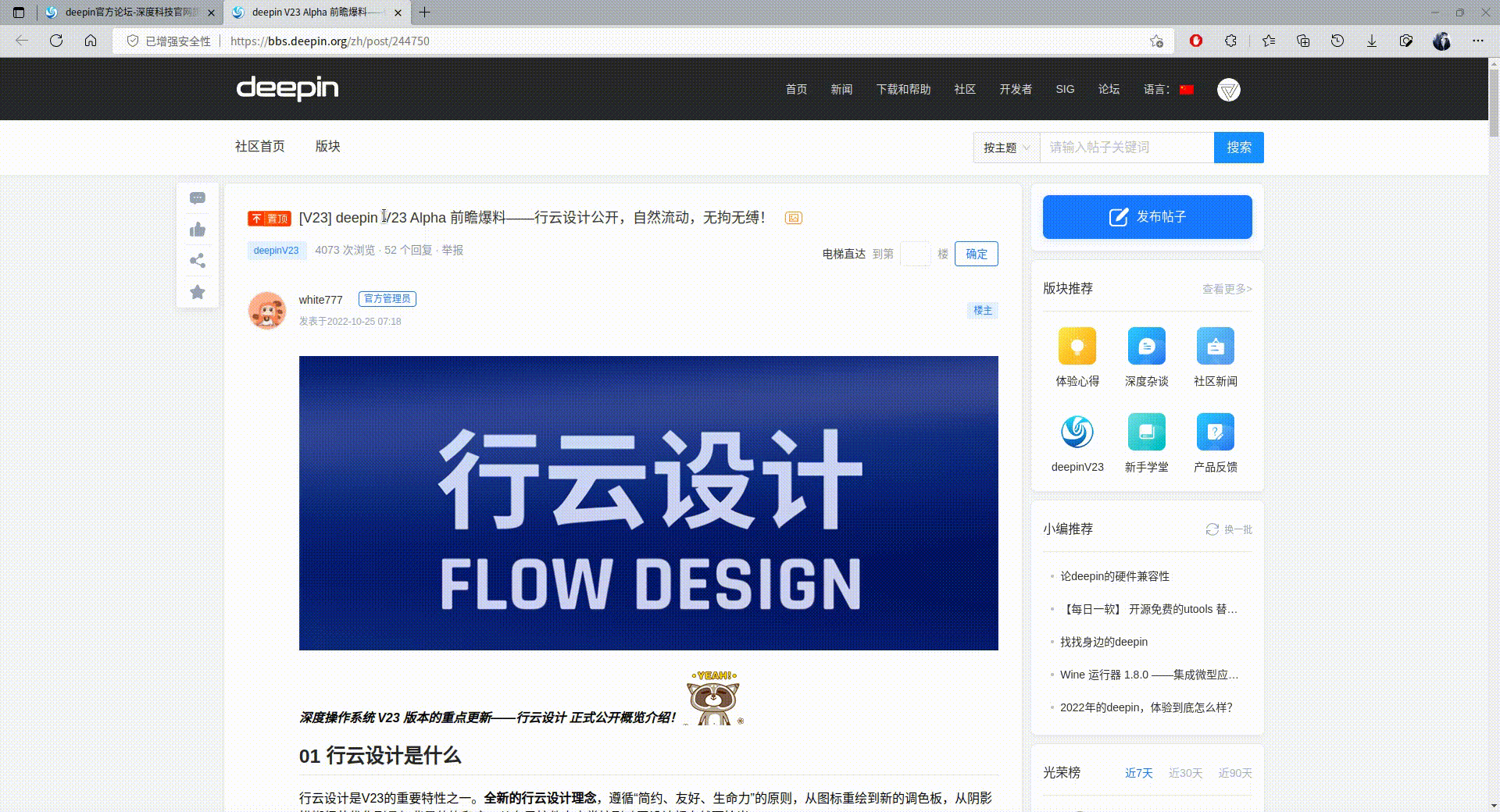1500x812 pixels.
Task: Open comments via the sidebar speech-bubble icon
Action: click(x=198, y=198)
